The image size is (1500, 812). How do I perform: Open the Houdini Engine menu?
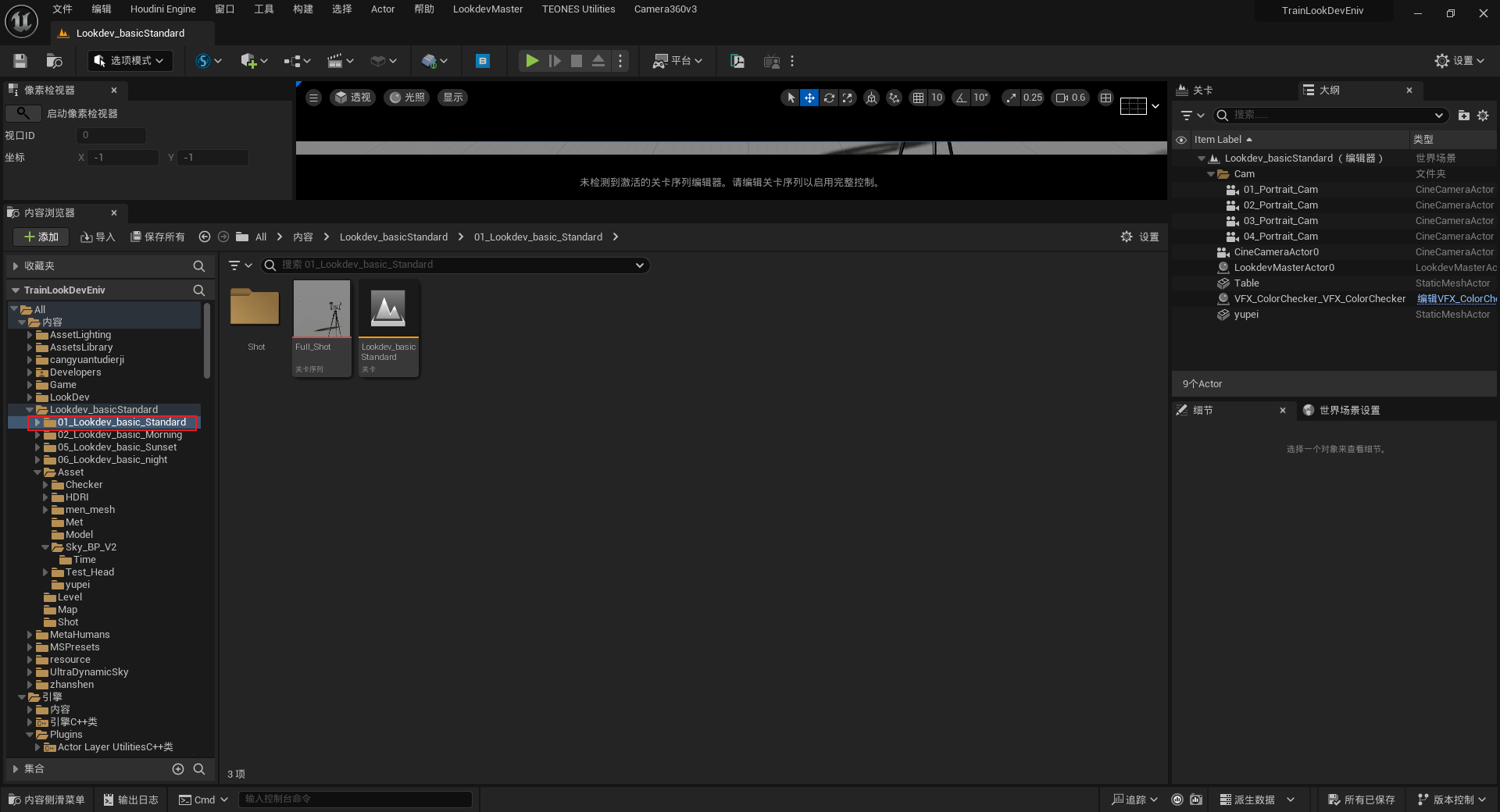tap(162, 9)
